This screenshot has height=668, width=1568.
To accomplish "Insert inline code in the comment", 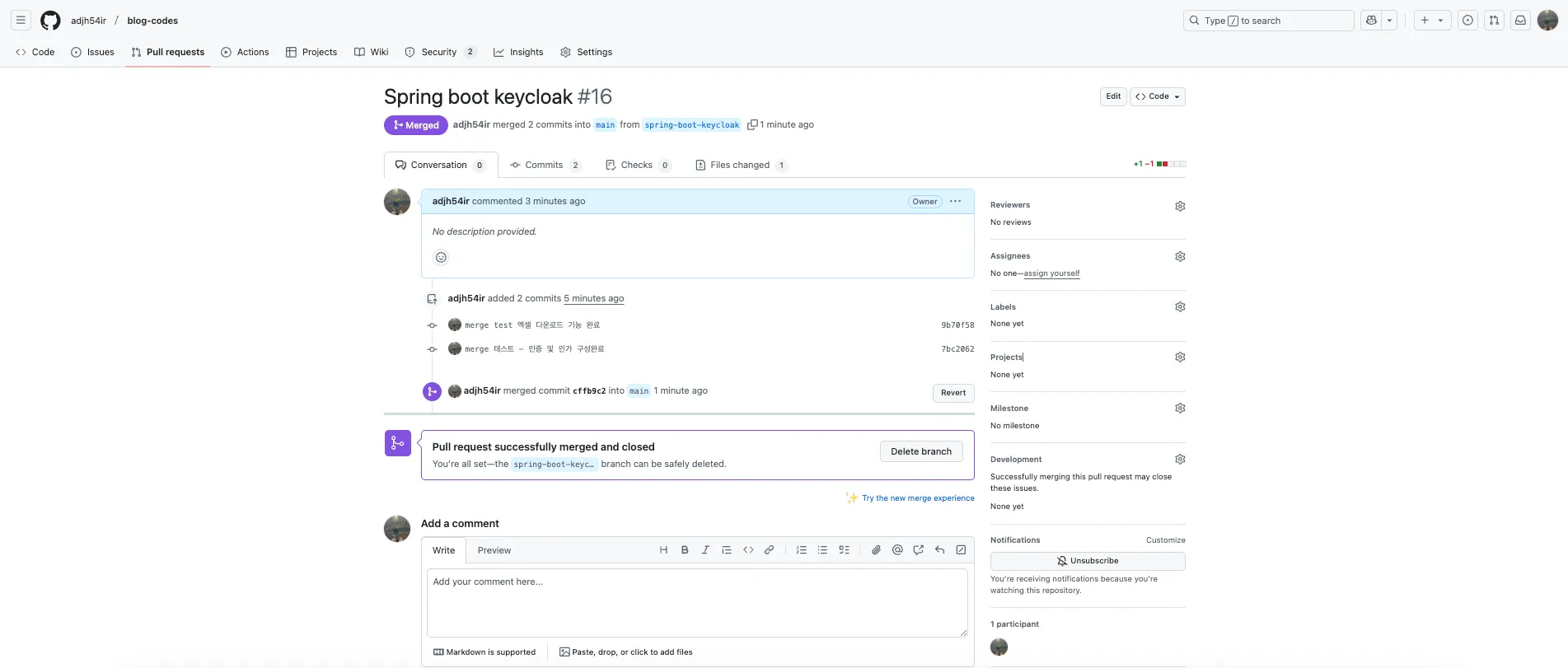I will click(748, 550).
